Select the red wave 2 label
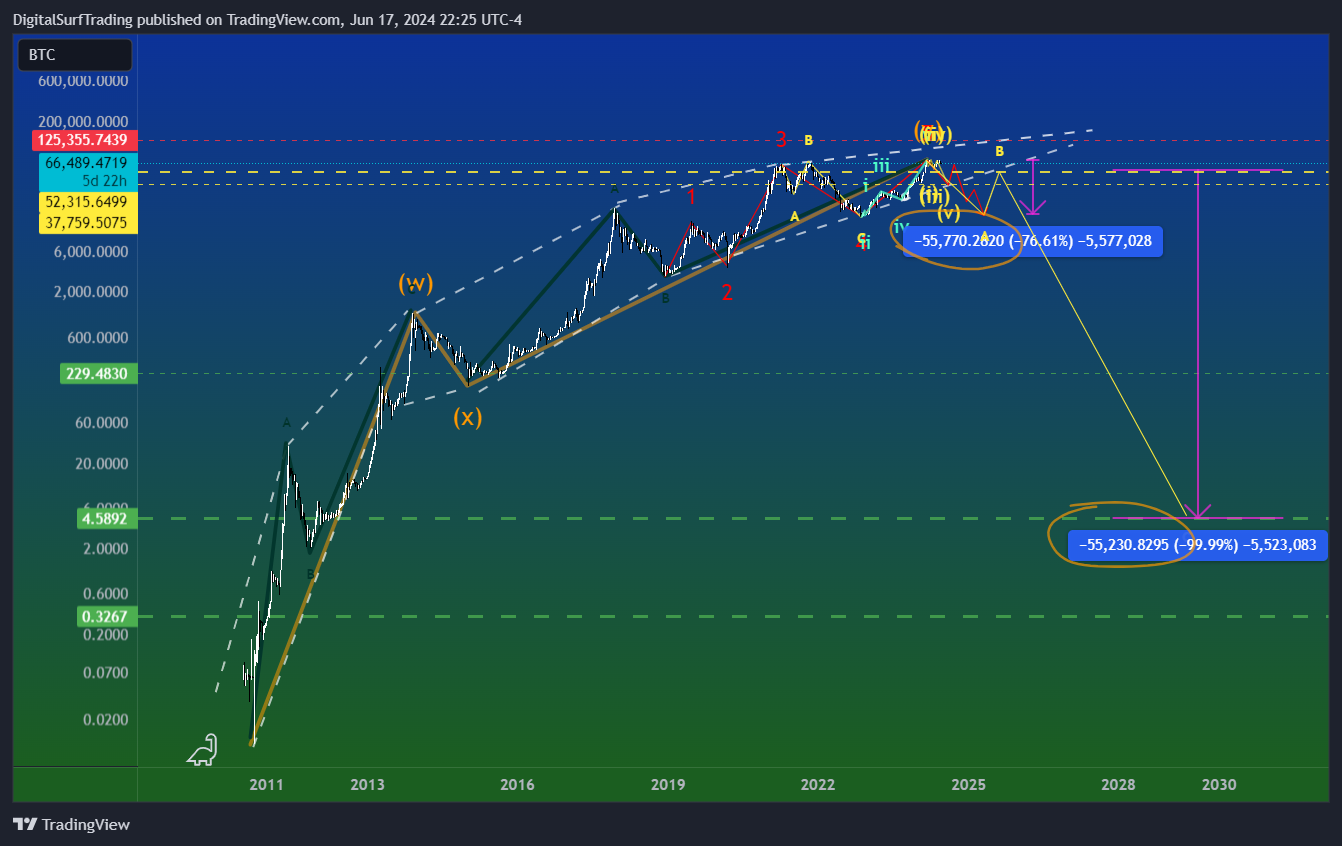The width and height of the screenshot is (1342, 846). click(x=727, y=292)
